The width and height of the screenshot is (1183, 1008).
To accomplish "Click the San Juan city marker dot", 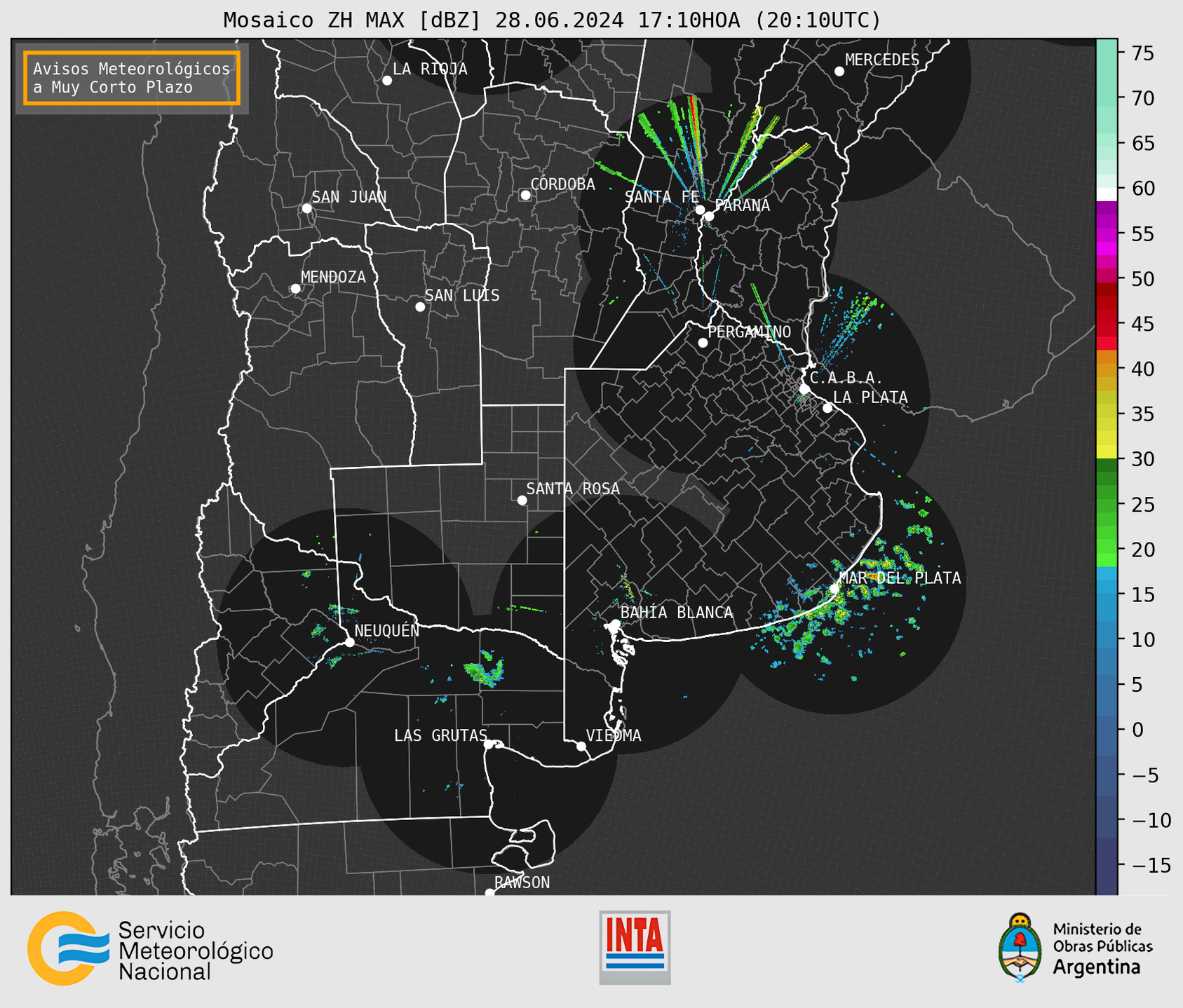I will tap(306, 208).
